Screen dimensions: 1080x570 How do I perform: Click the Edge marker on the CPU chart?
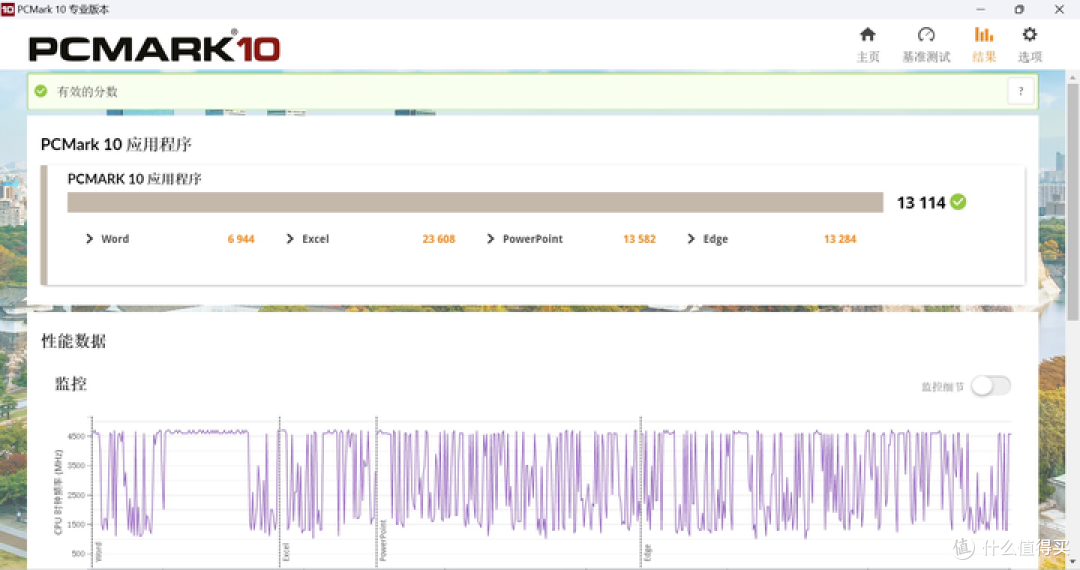[647, 553]
